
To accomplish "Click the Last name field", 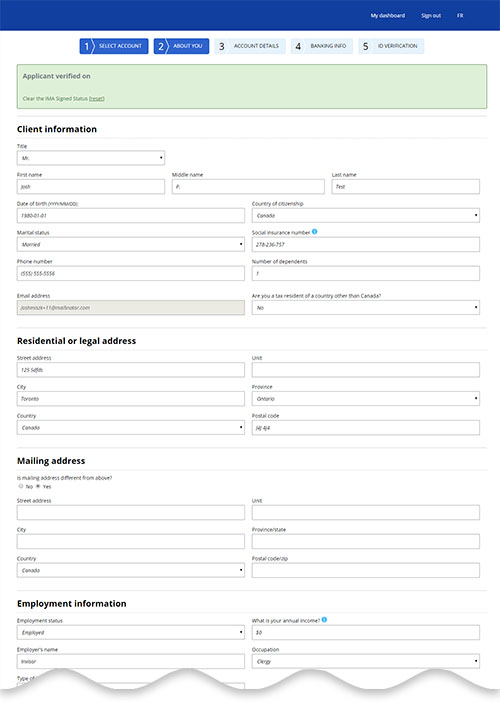I will [x=406, y=187].
